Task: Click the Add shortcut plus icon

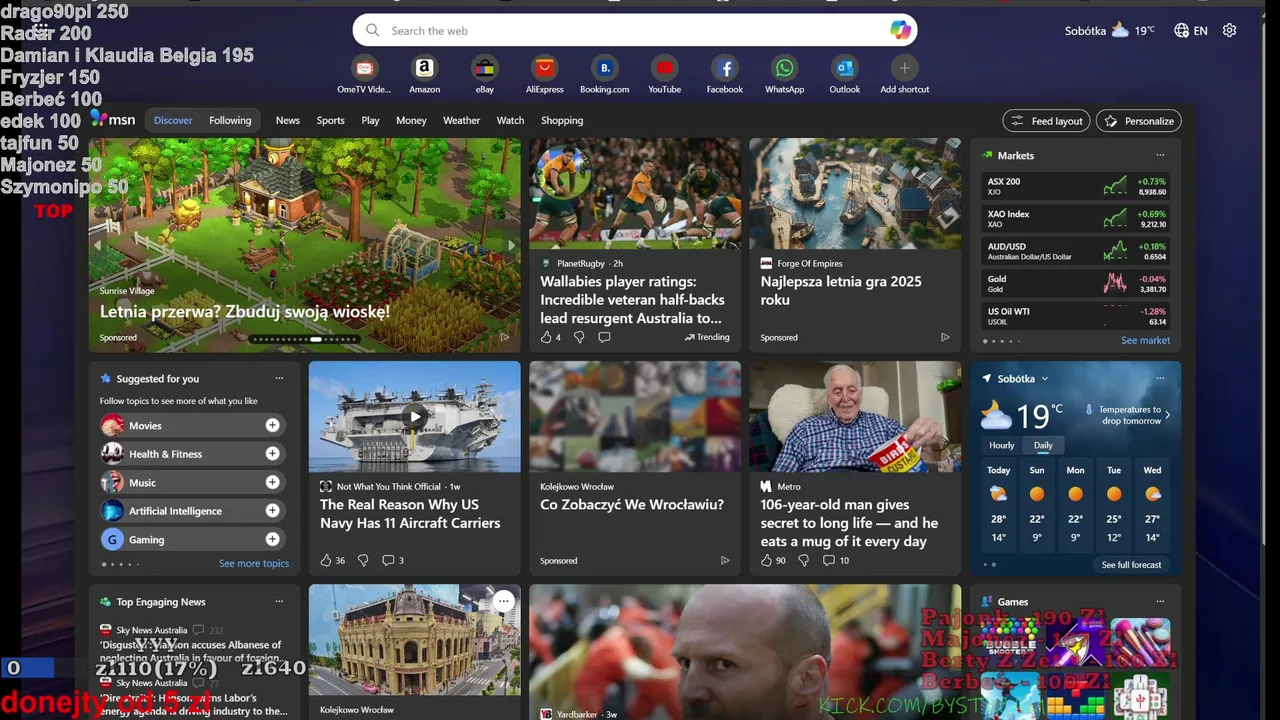Action: click(x=904, y=68)
